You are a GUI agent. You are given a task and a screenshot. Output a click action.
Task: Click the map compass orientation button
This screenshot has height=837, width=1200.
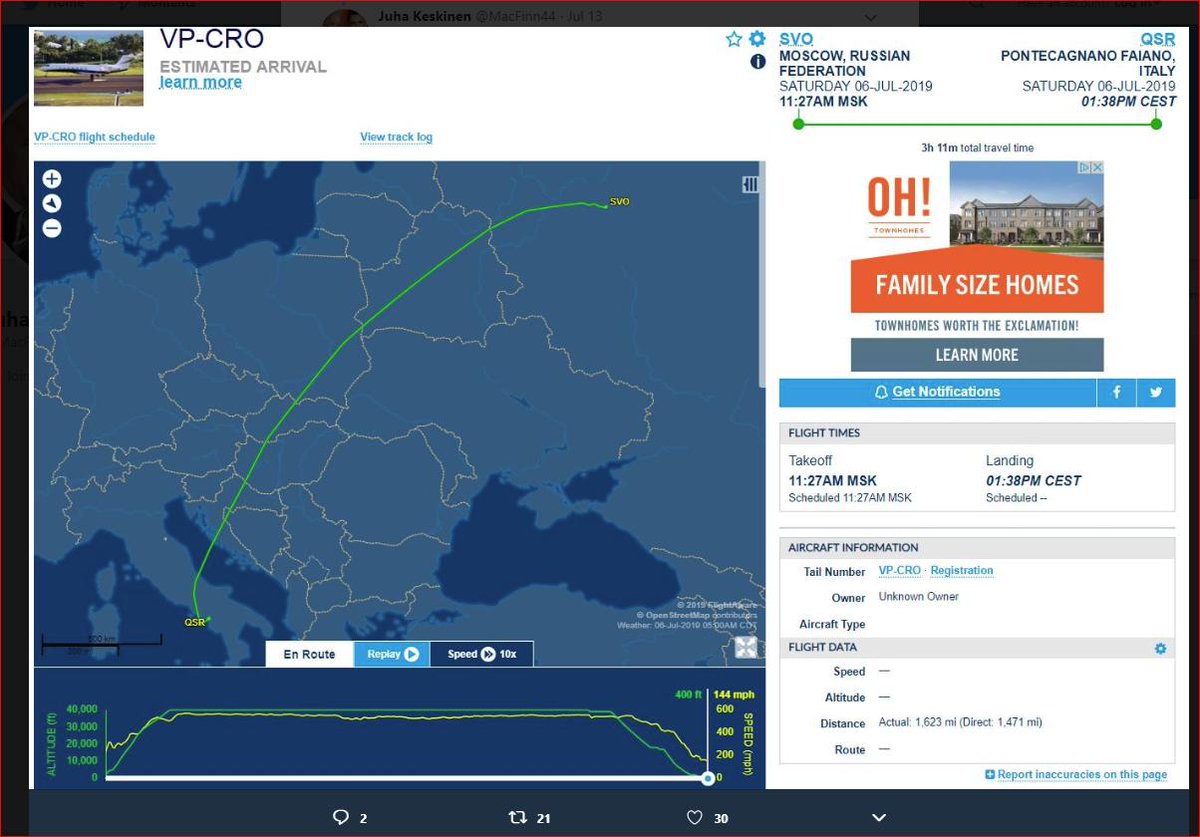[52, 204]
